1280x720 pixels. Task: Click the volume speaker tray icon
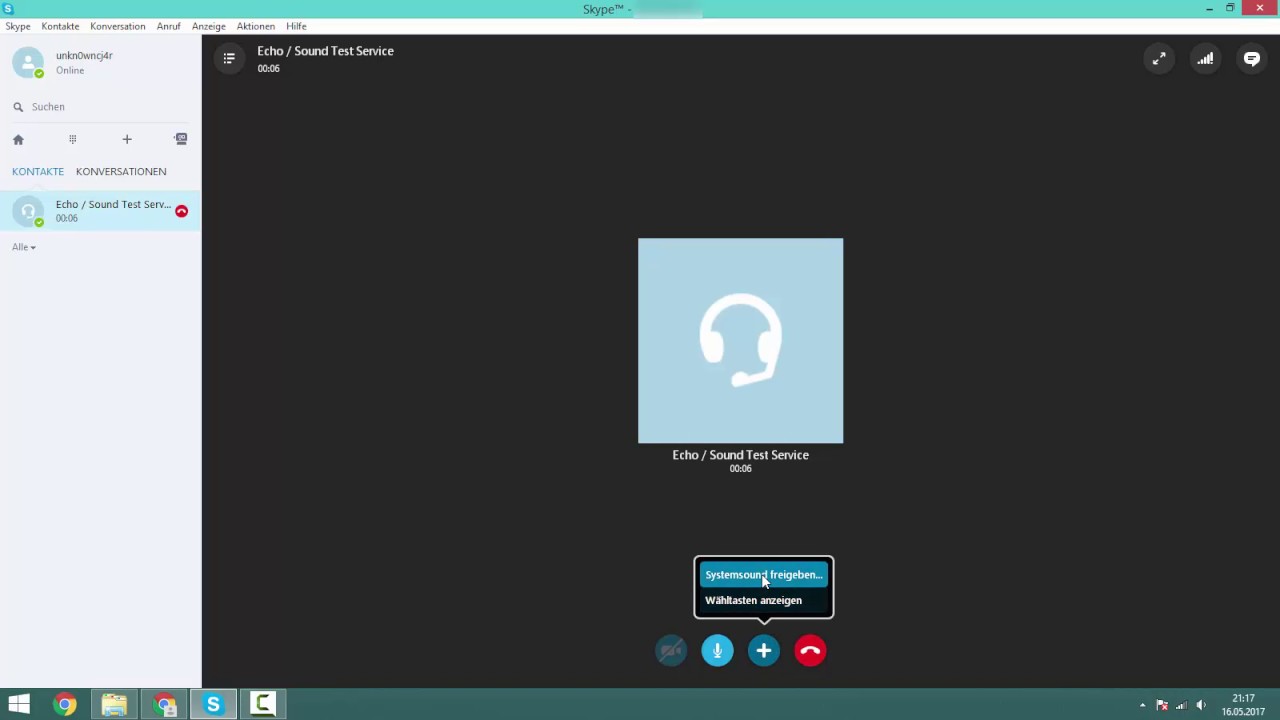[1201, 705]
